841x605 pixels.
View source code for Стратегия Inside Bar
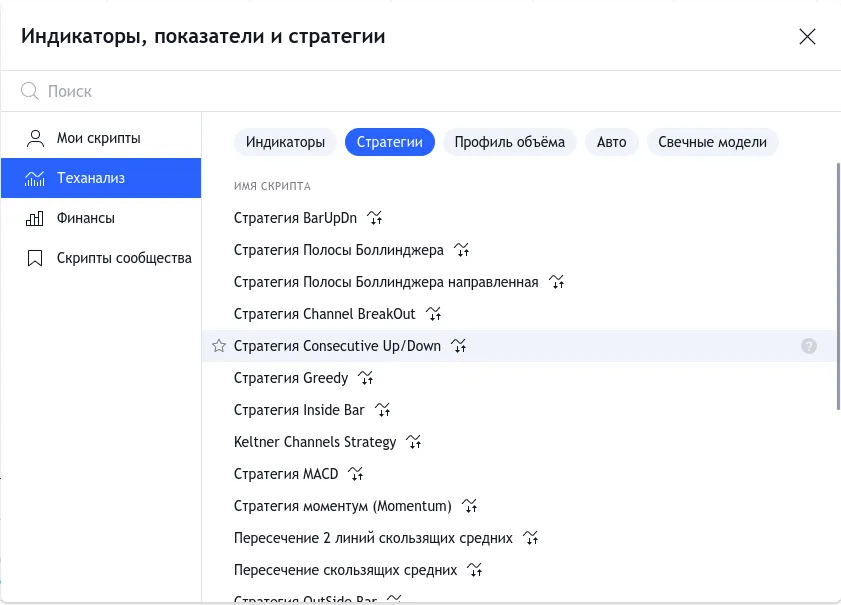click(382, 410)
